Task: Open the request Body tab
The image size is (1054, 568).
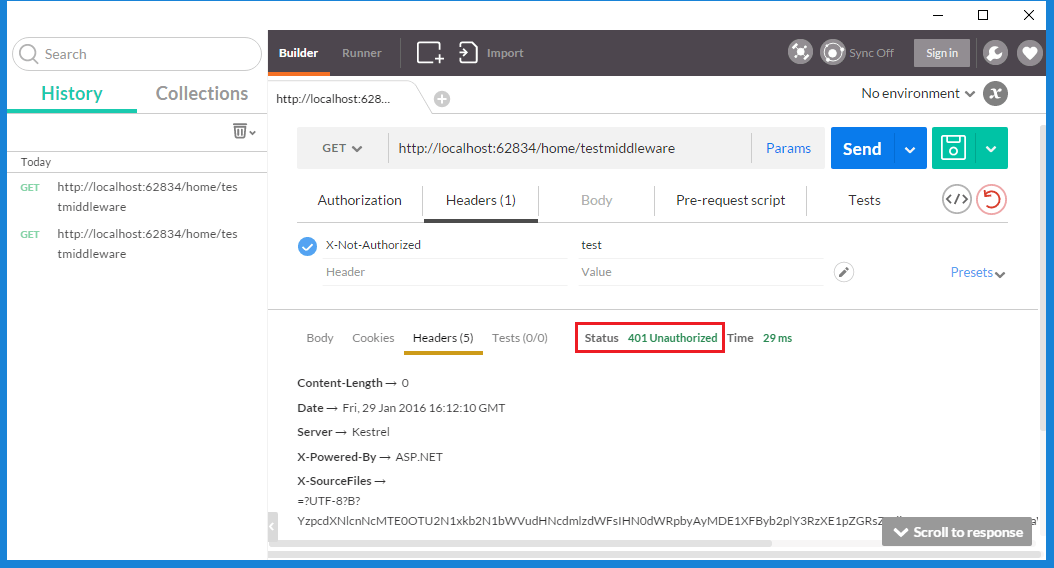Action: pyautogui.click(x=596, y=200)
